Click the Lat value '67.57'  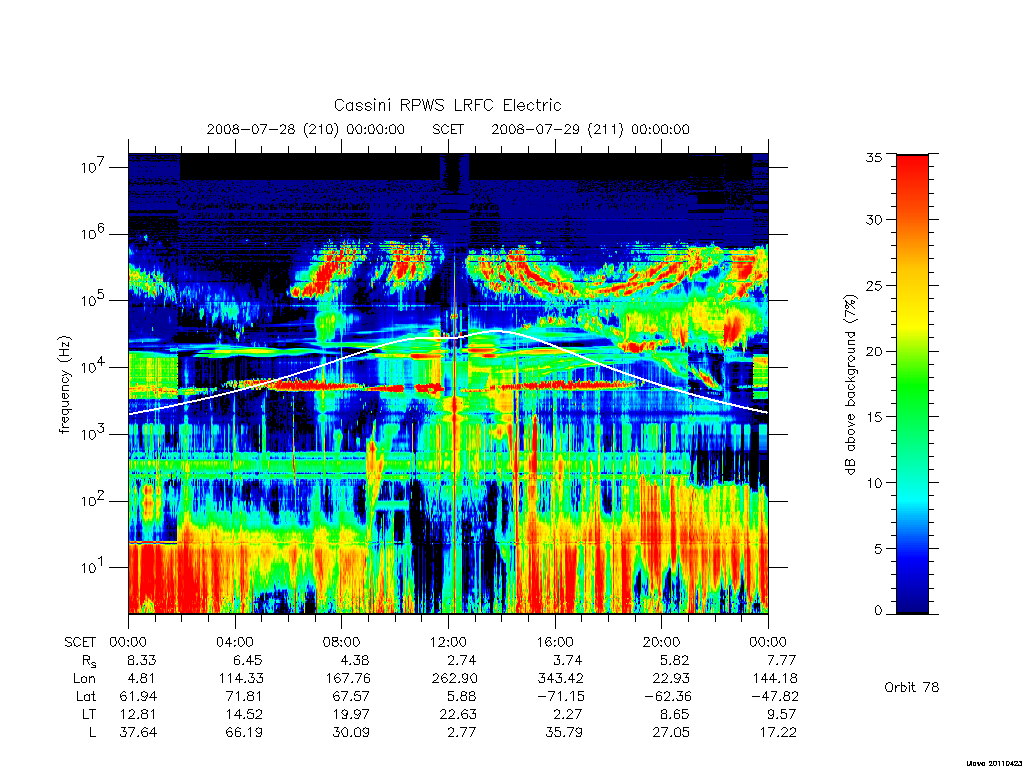pyautogui.click(x=351, y=696)
